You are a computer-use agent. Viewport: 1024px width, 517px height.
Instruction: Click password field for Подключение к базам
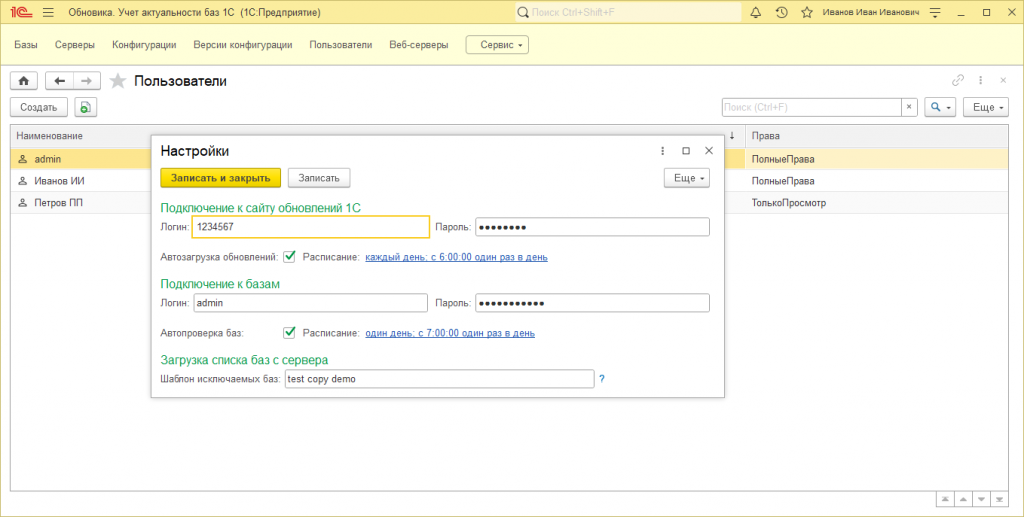click(592, 303)
